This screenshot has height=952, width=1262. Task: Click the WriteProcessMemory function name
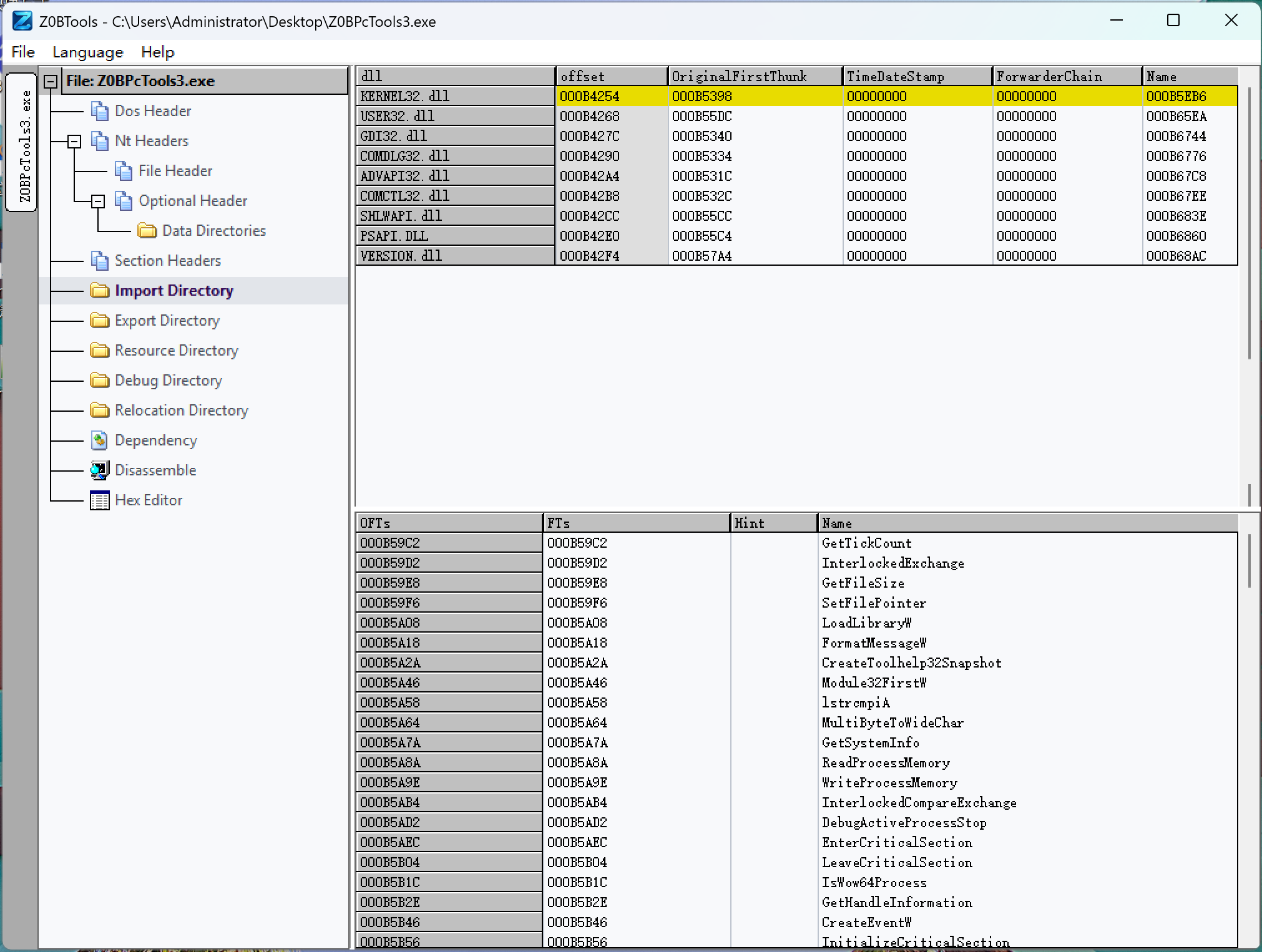889,782
